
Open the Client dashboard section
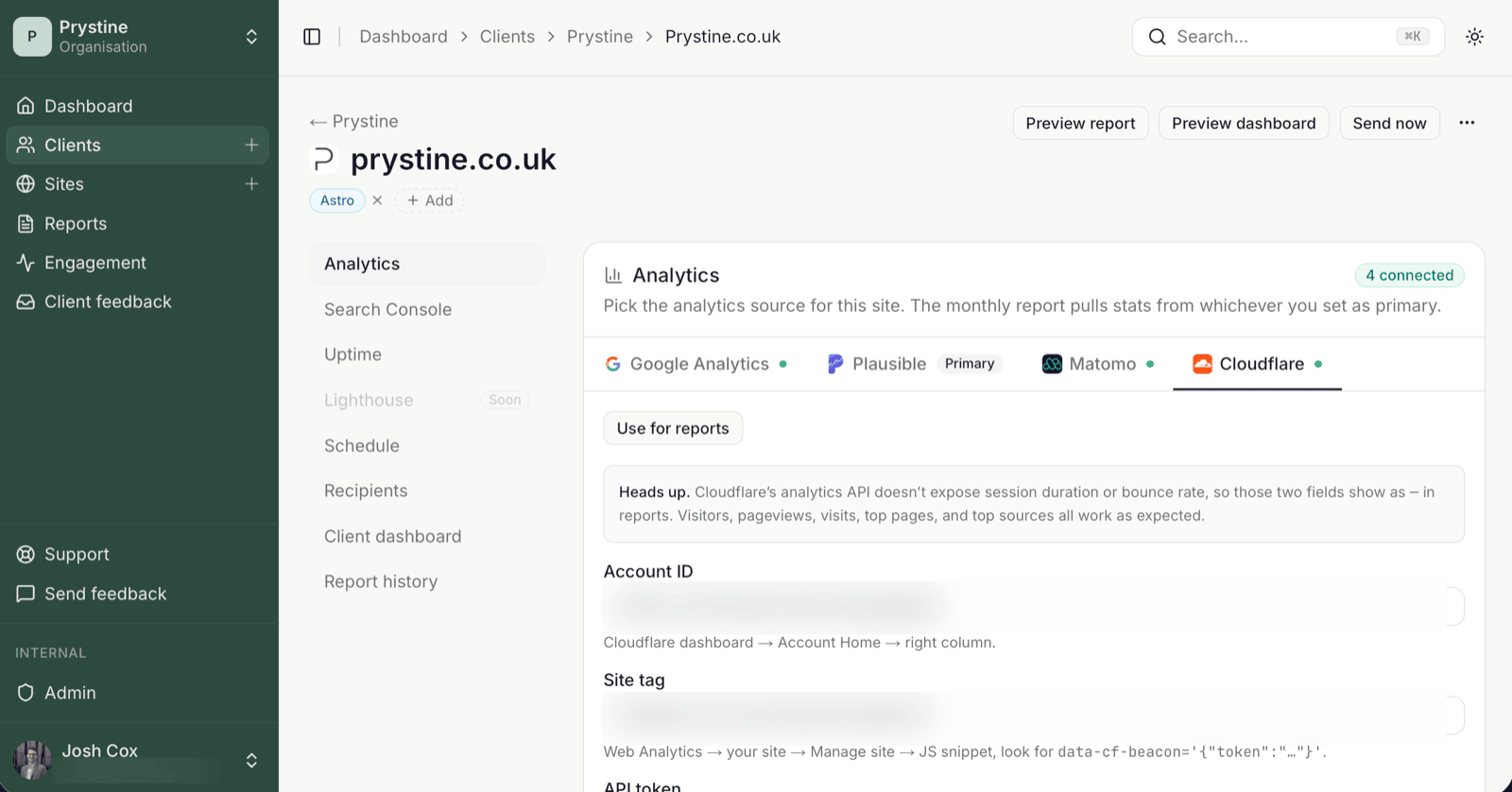click(x=427, y=536)
